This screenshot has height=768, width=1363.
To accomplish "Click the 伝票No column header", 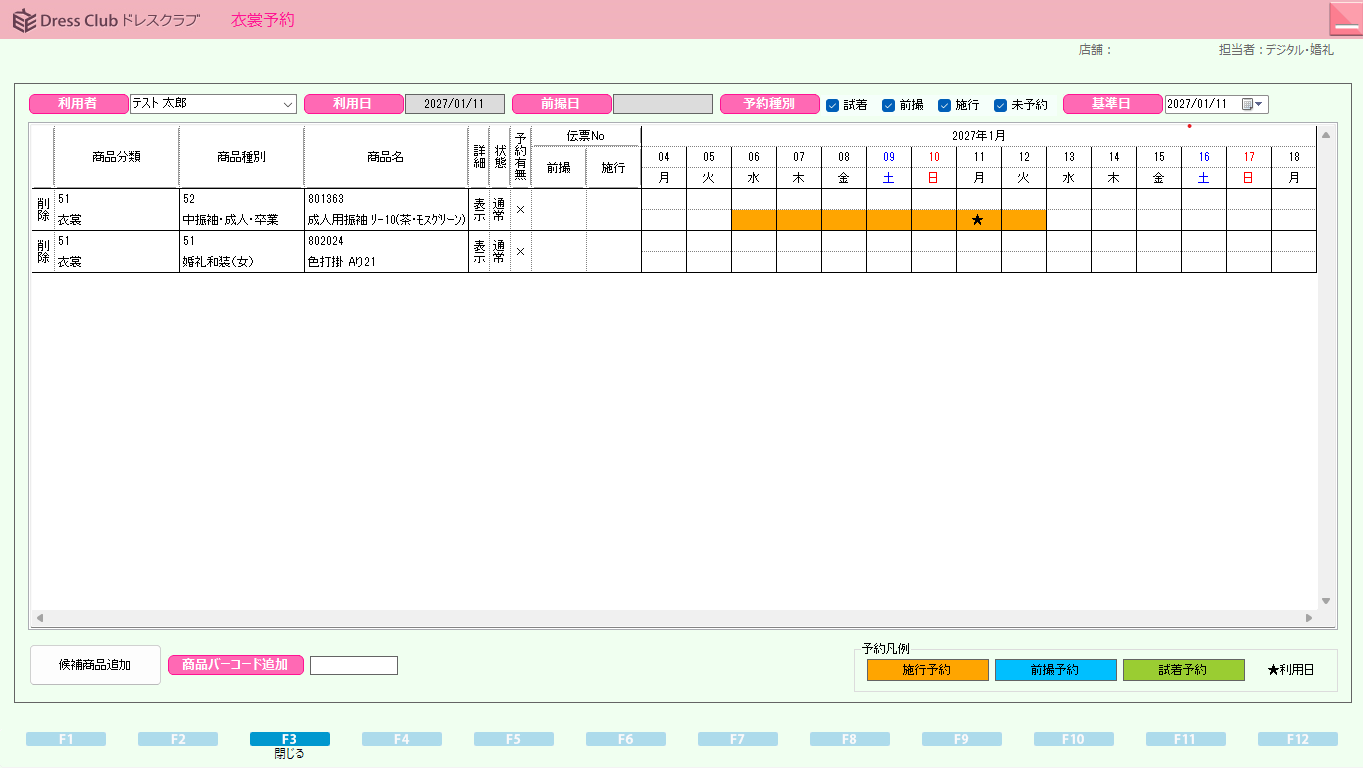I will coord(586,136).
